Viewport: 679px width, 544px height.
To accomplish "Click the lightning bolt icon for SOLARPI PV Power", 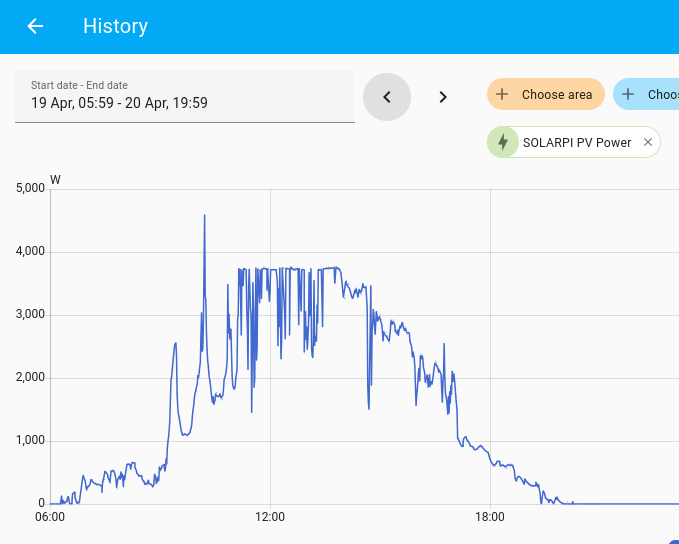I will (x=503, y=142).
